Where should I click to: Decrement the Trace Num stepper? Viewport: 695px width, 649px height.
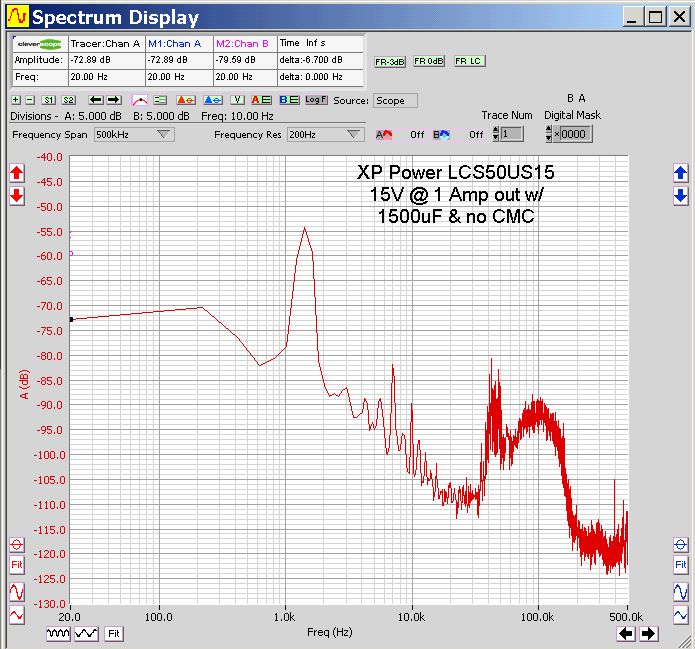pyautogui.click(x=496, y=138)
